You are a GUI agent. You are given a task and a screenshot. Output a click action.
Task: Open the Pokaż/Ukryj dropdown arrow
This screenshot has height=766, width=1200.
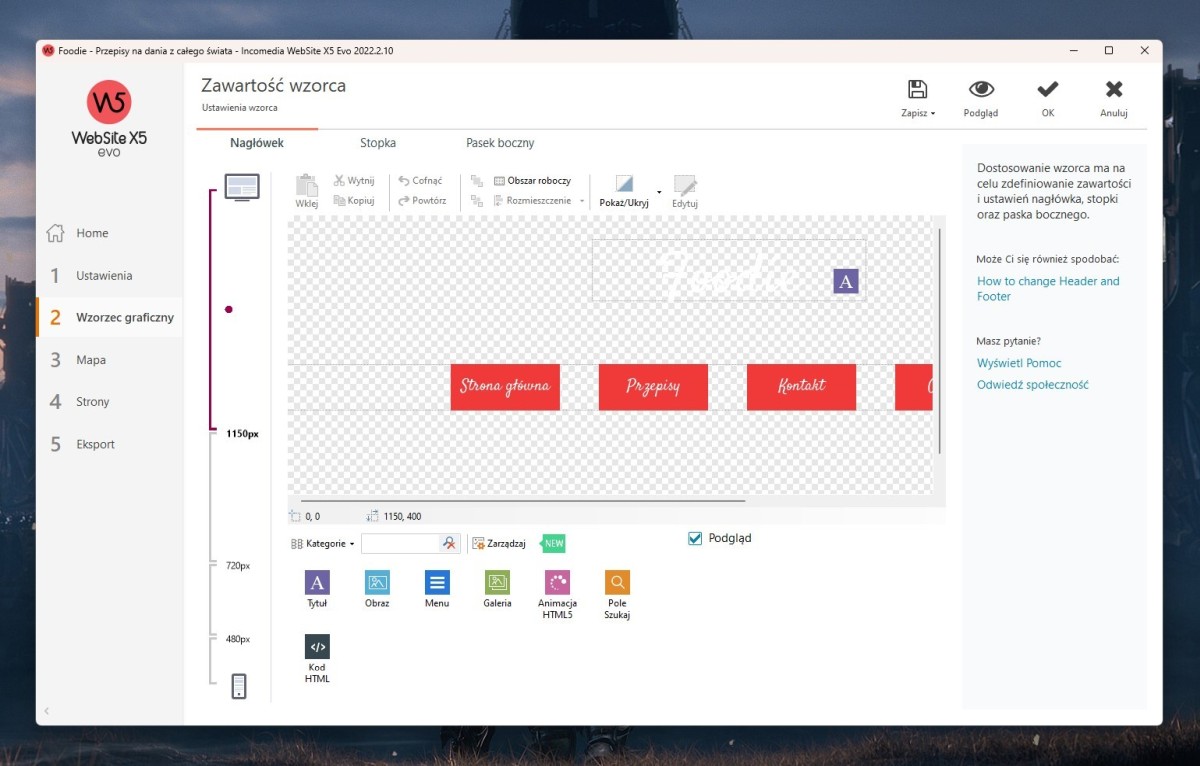(x=659, y=190)
